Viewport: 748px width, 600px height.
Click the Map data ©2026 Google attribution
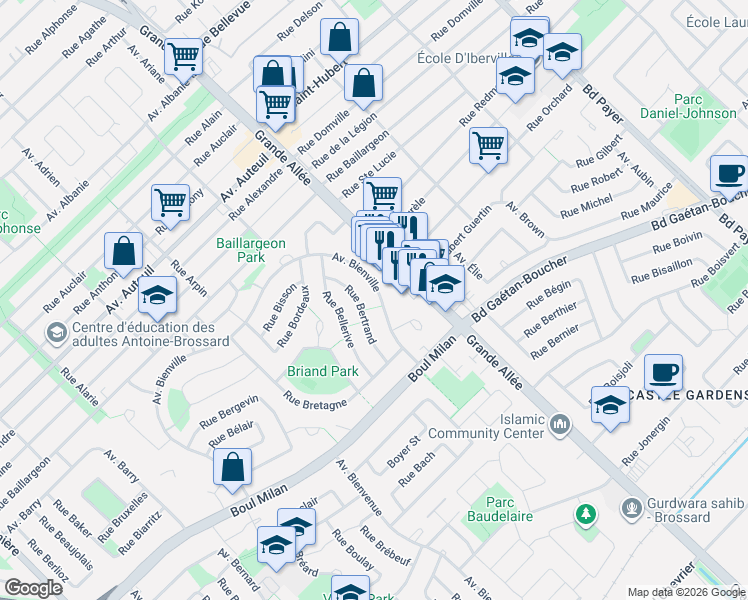click(x=687, y=592)
